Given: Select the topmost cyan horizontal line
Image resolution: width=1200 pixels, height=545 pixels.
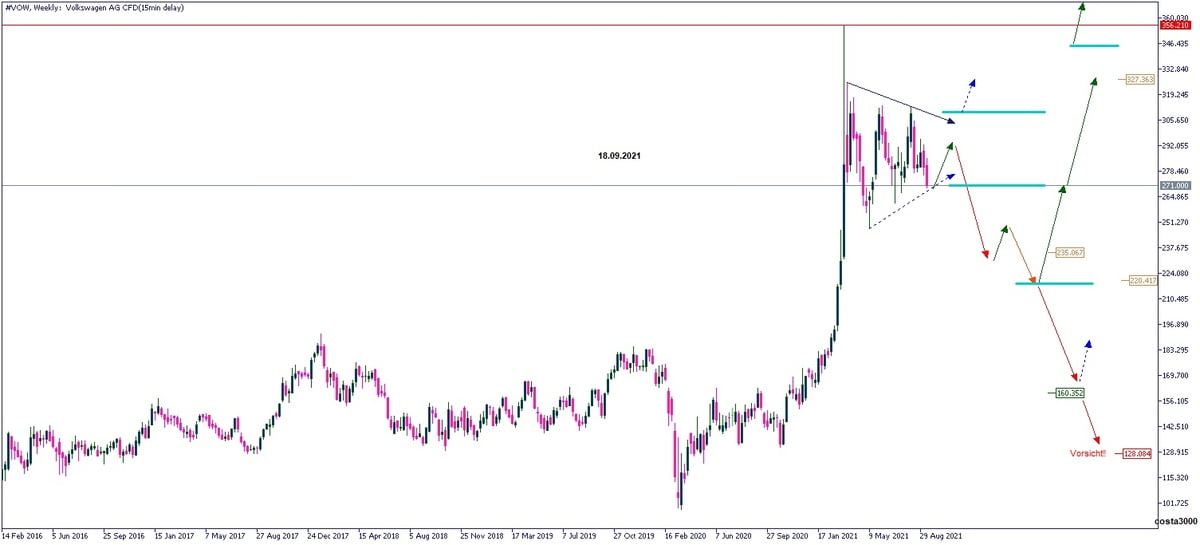Looking at the screenshot, I should 1094,46.
